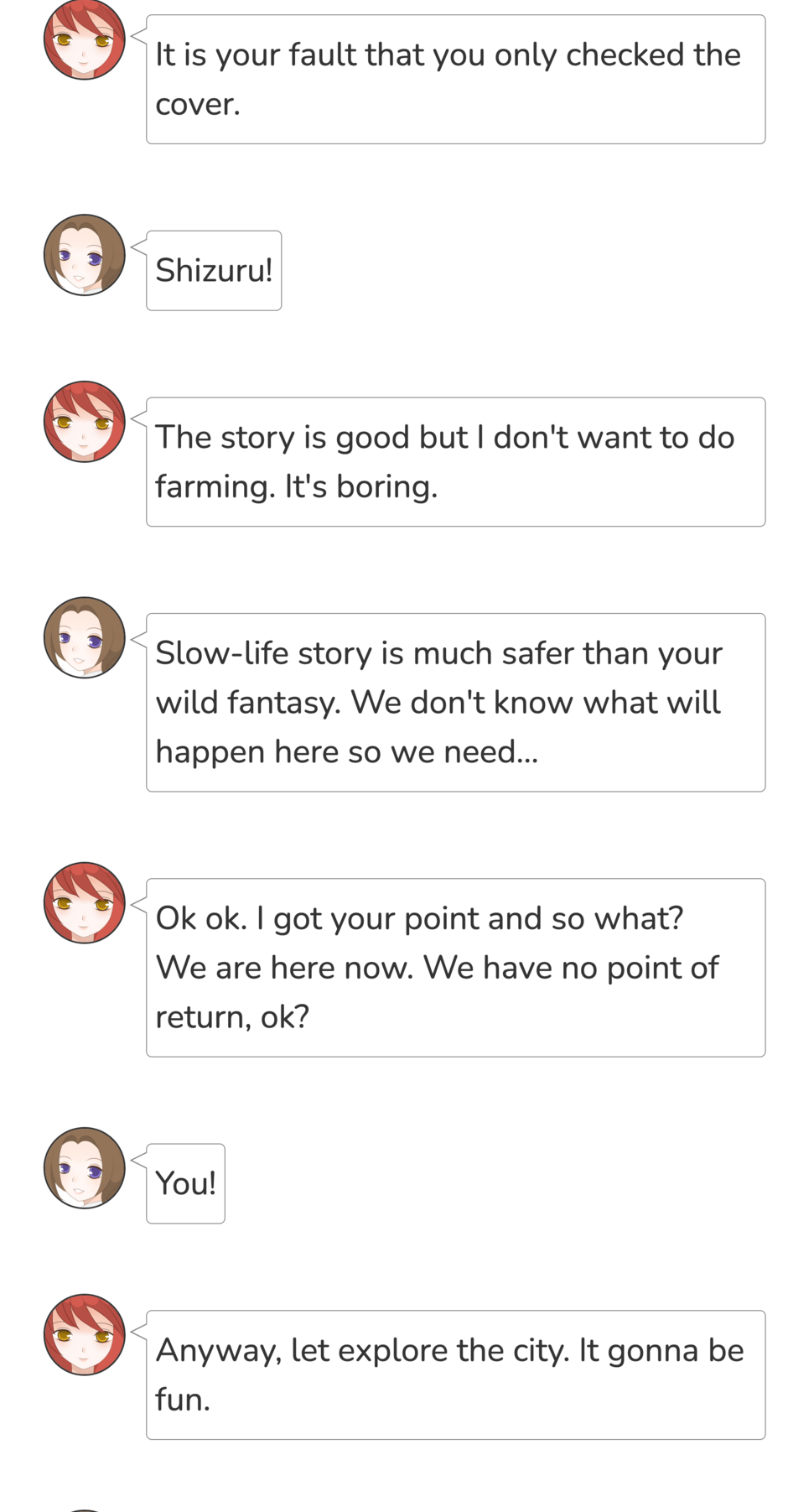Tap red-haired avatar next to "Ok ok" message
788x1512 pixels.
(84, 902)
